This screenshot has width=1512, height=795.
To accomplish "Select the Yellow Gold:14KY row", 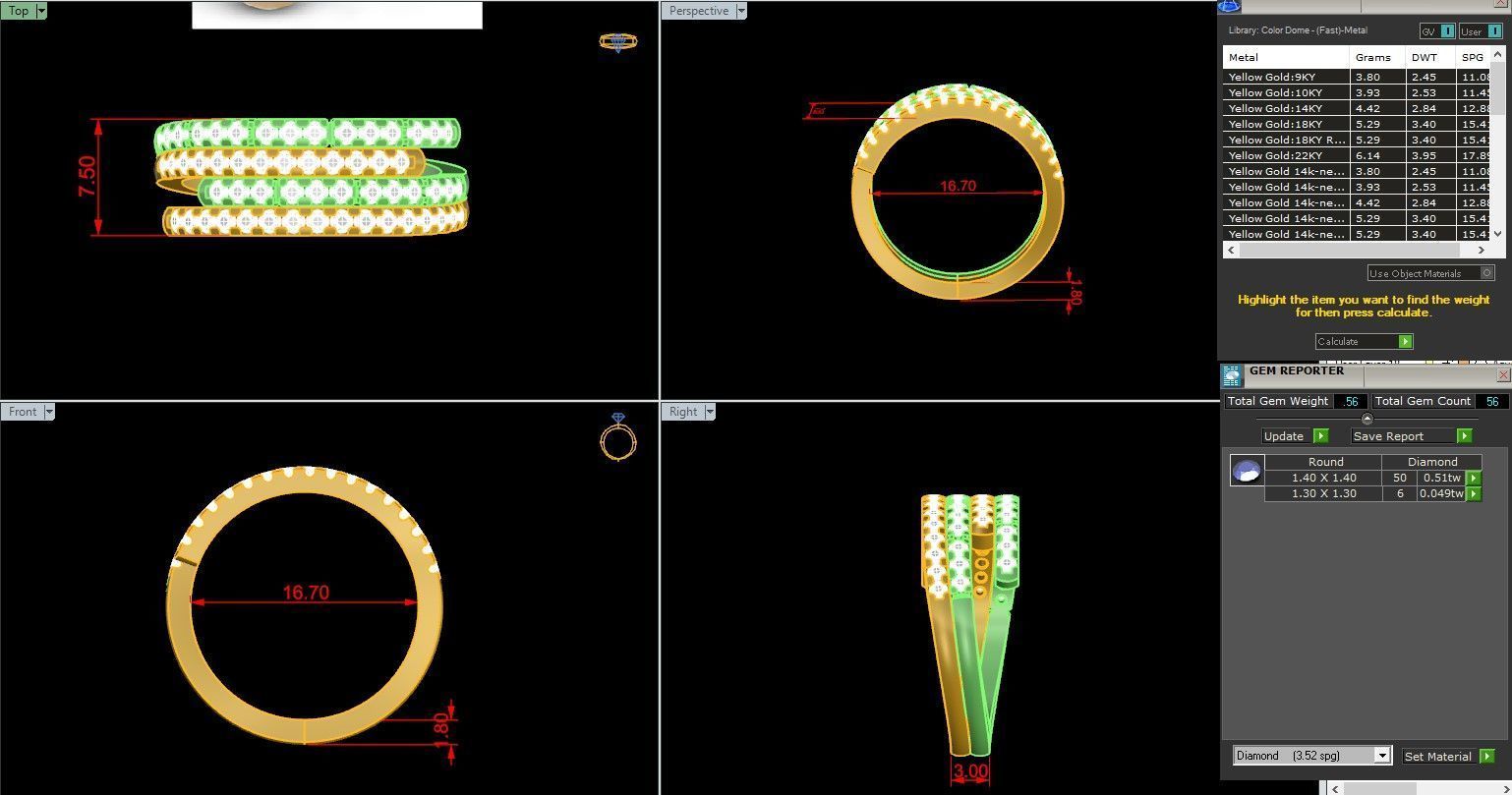I will coord(1357,108).
